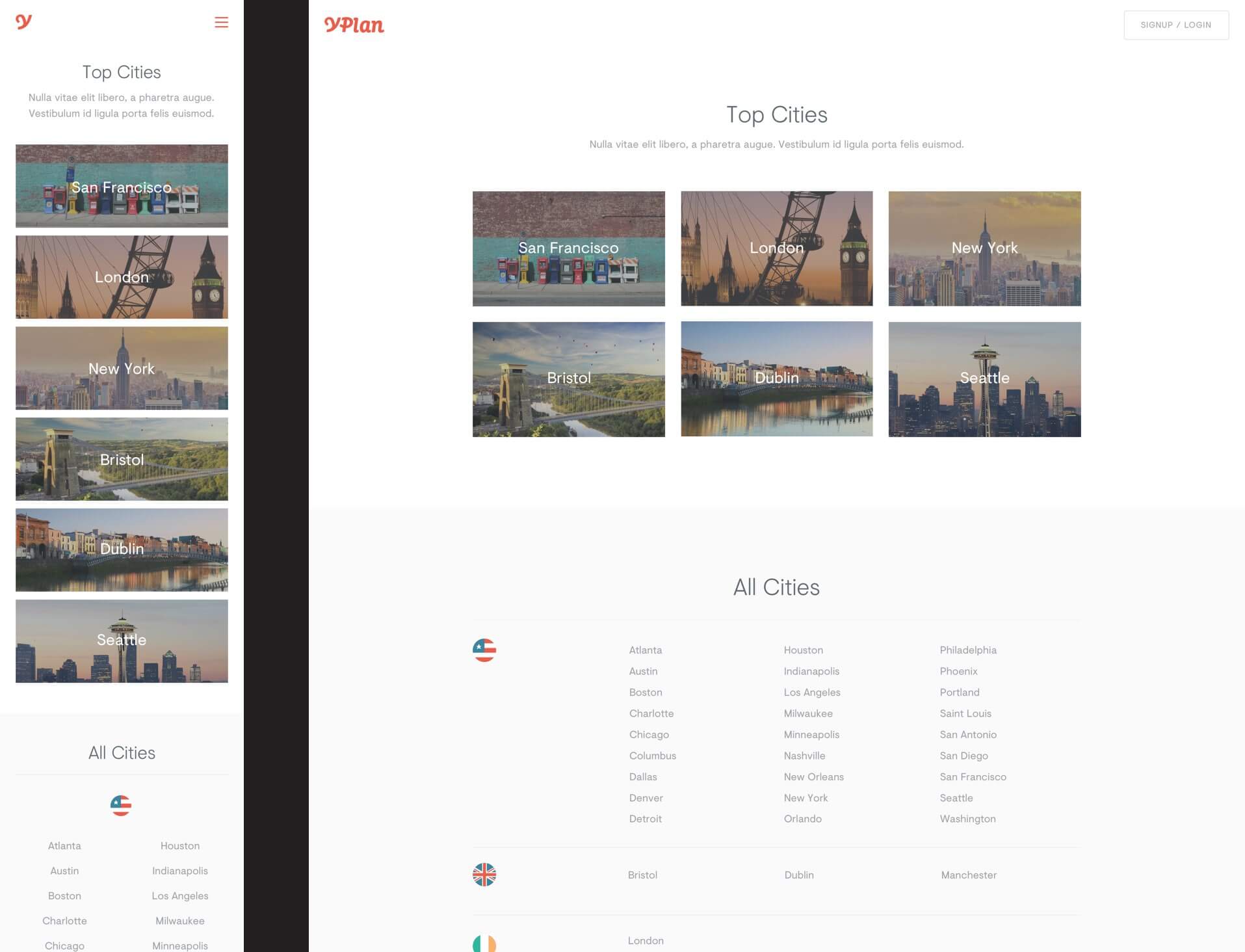Click the Atlanta link in mobile list

[x=64, y=845]
